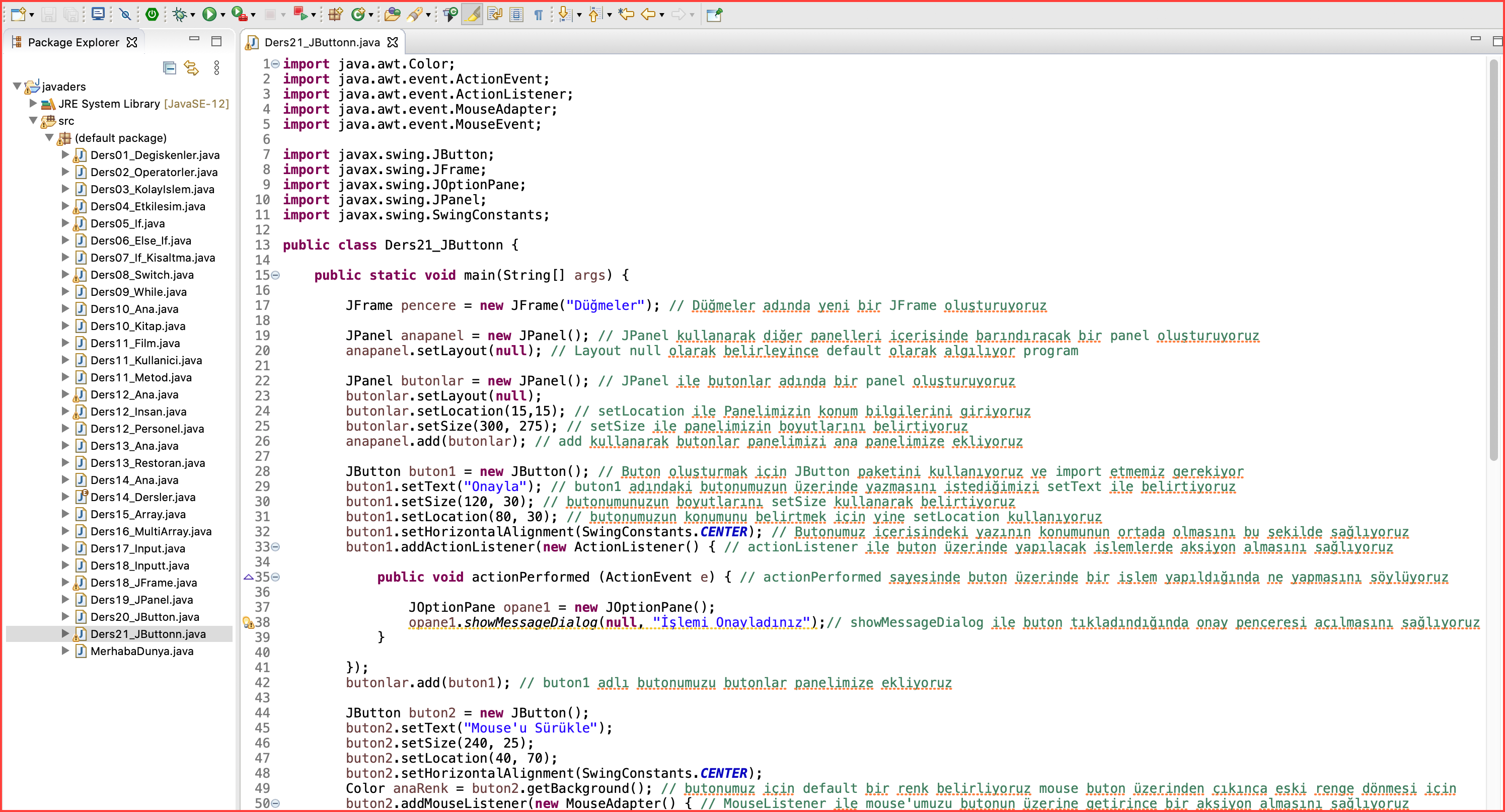Screen dimensions: 1505x812
Task: Run the program with green play button
Action: [209, 14]
